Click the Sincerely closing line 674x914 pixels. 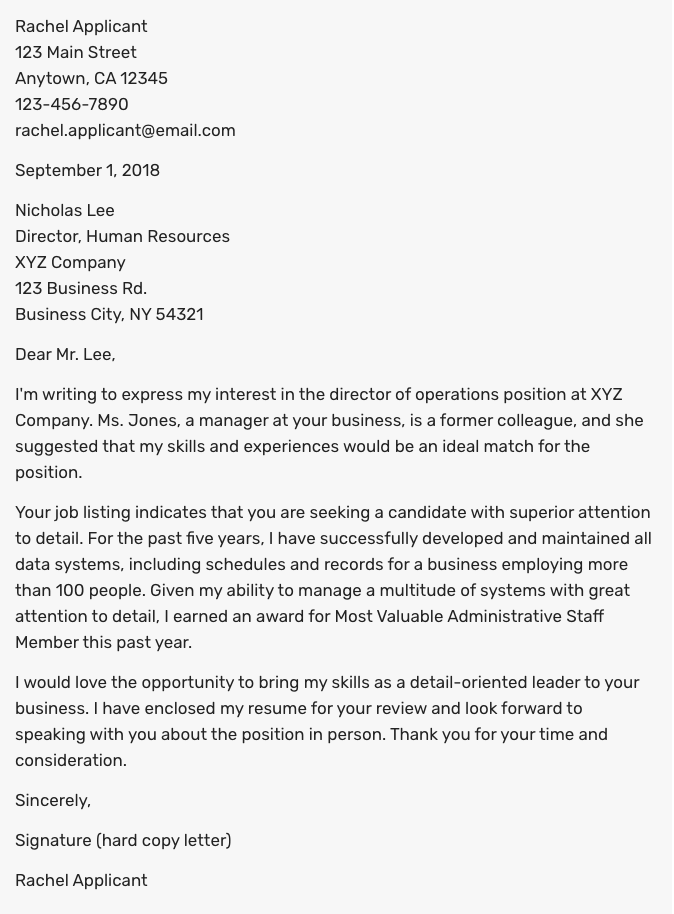point(53,800)
